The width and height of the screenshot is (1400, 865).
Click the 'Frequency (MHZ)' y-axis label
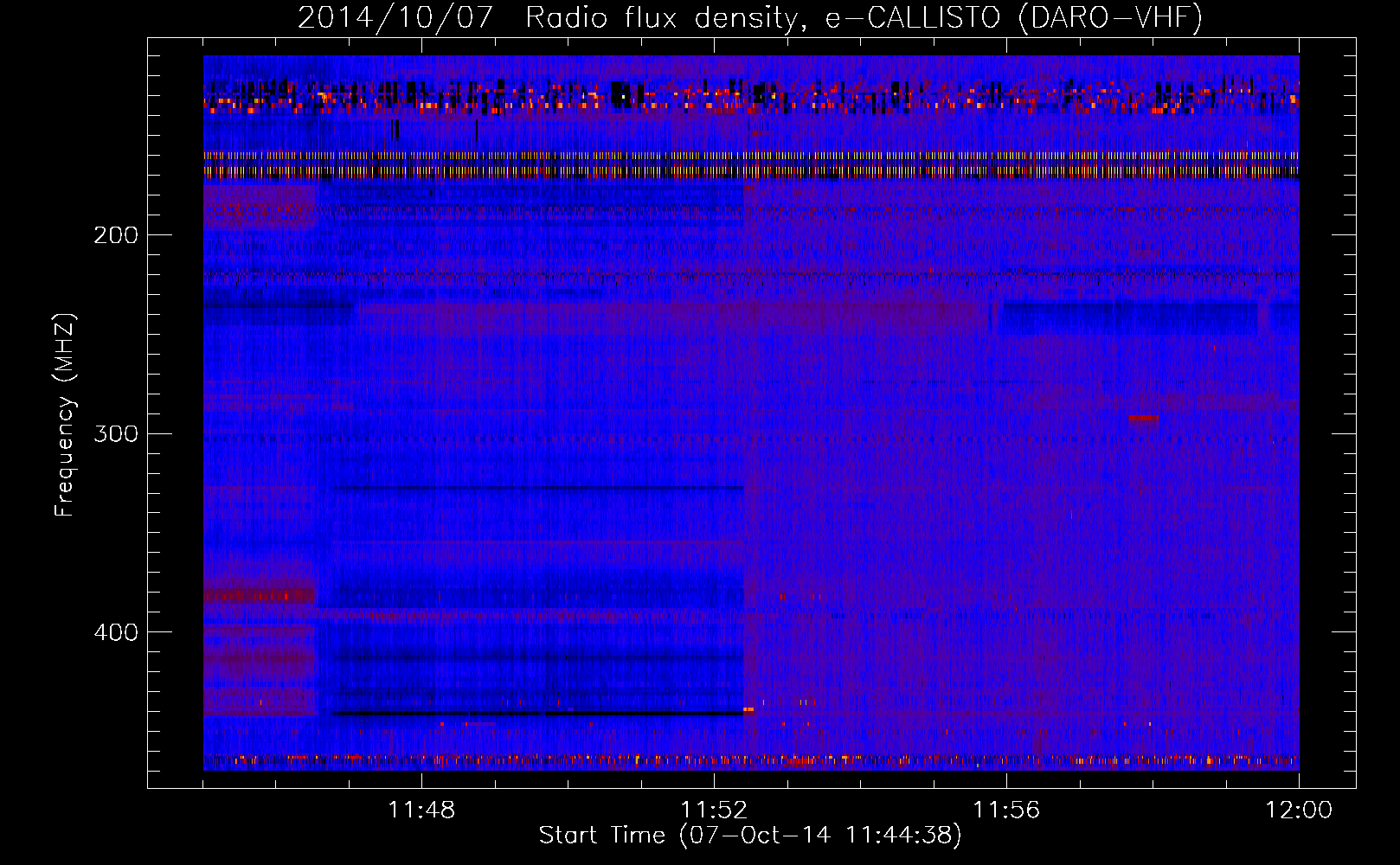coord(65,414)
